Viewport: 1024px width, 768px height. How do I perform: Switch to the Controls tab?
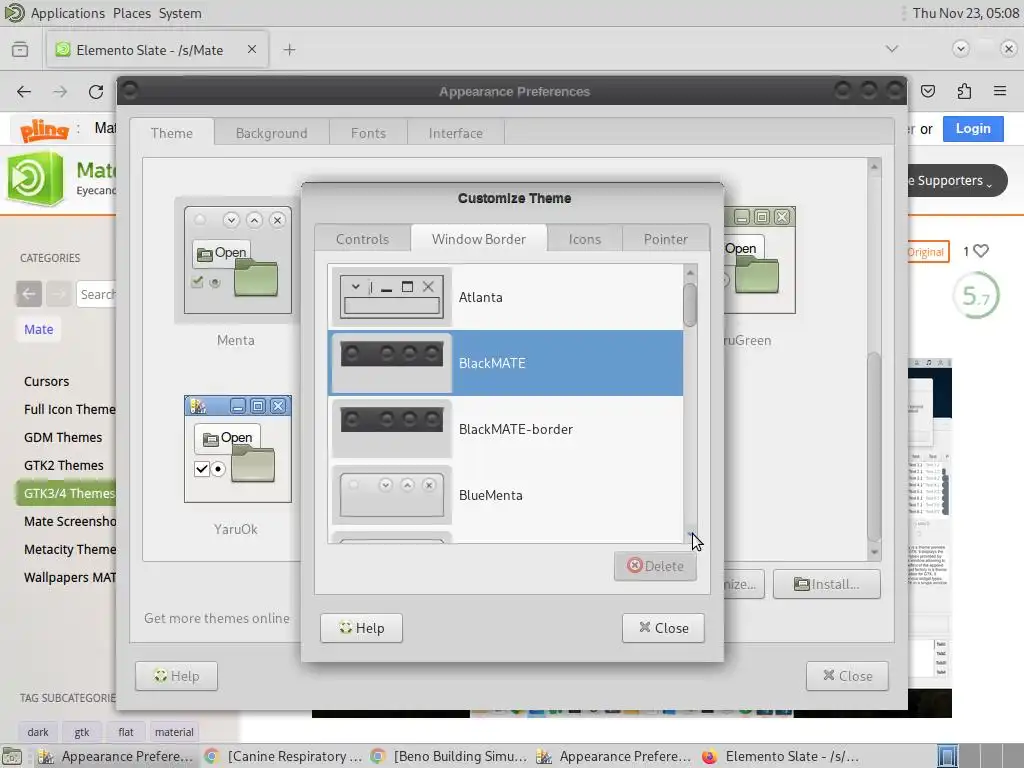click(362, 239)
